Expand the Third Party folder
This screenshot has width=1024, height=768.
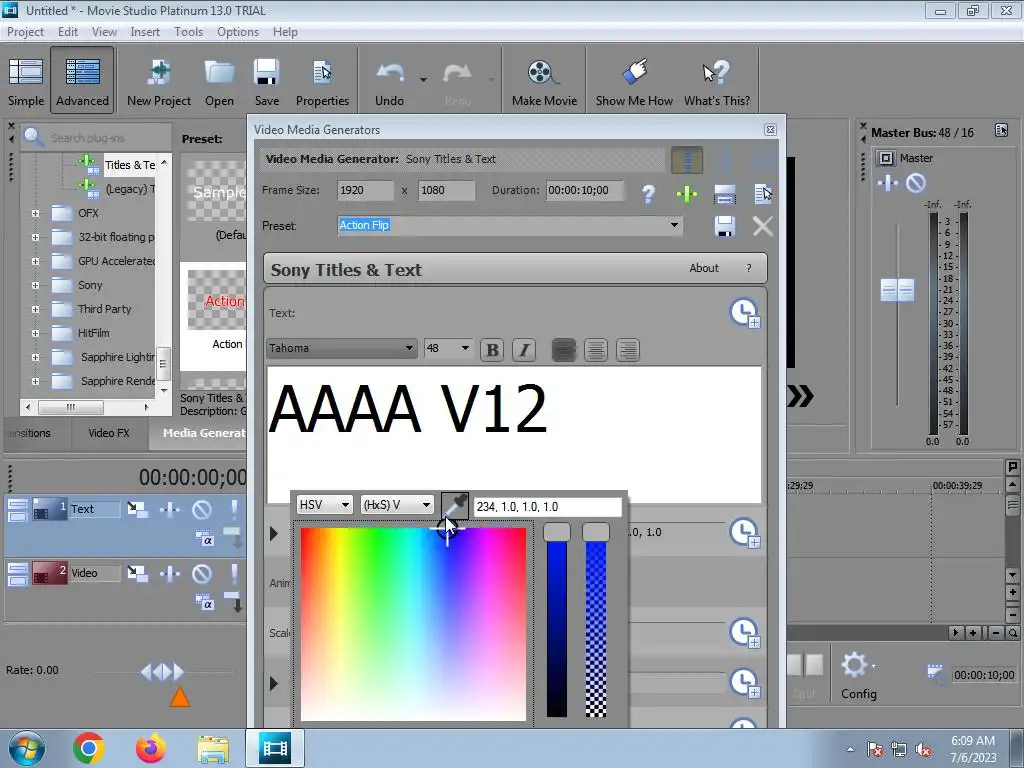point(35,310)
